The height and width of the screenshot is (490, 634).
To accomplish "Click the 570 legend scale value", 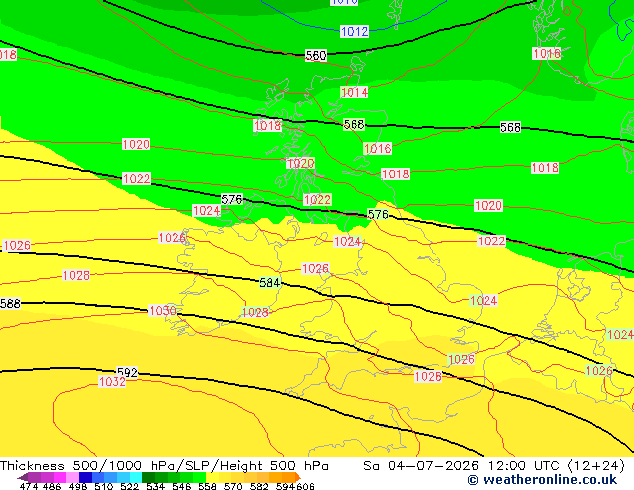I will coord(233,486).
